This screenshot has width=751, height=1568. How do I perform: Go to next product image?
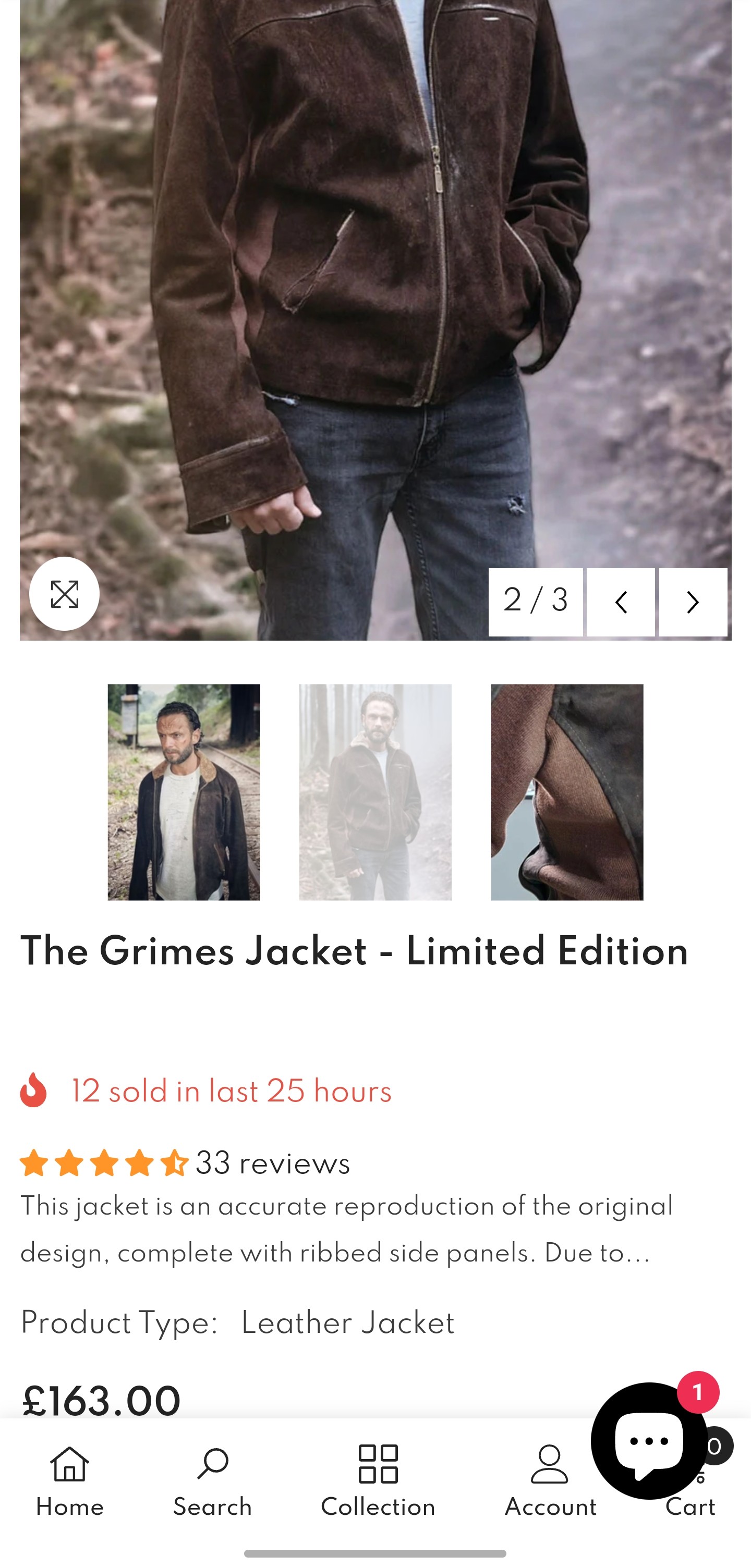click(693, 602)
